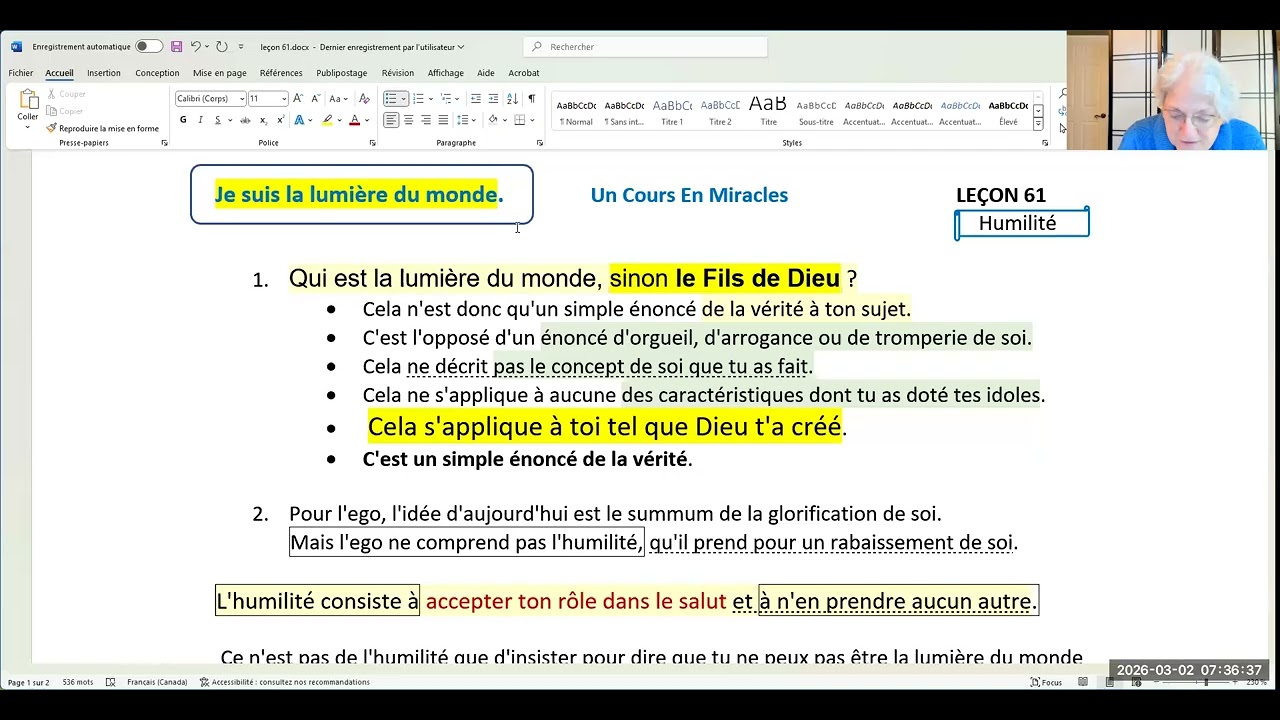
Task: Open the Presse-papiers pane launcher
Action: (x=164, y=143)
